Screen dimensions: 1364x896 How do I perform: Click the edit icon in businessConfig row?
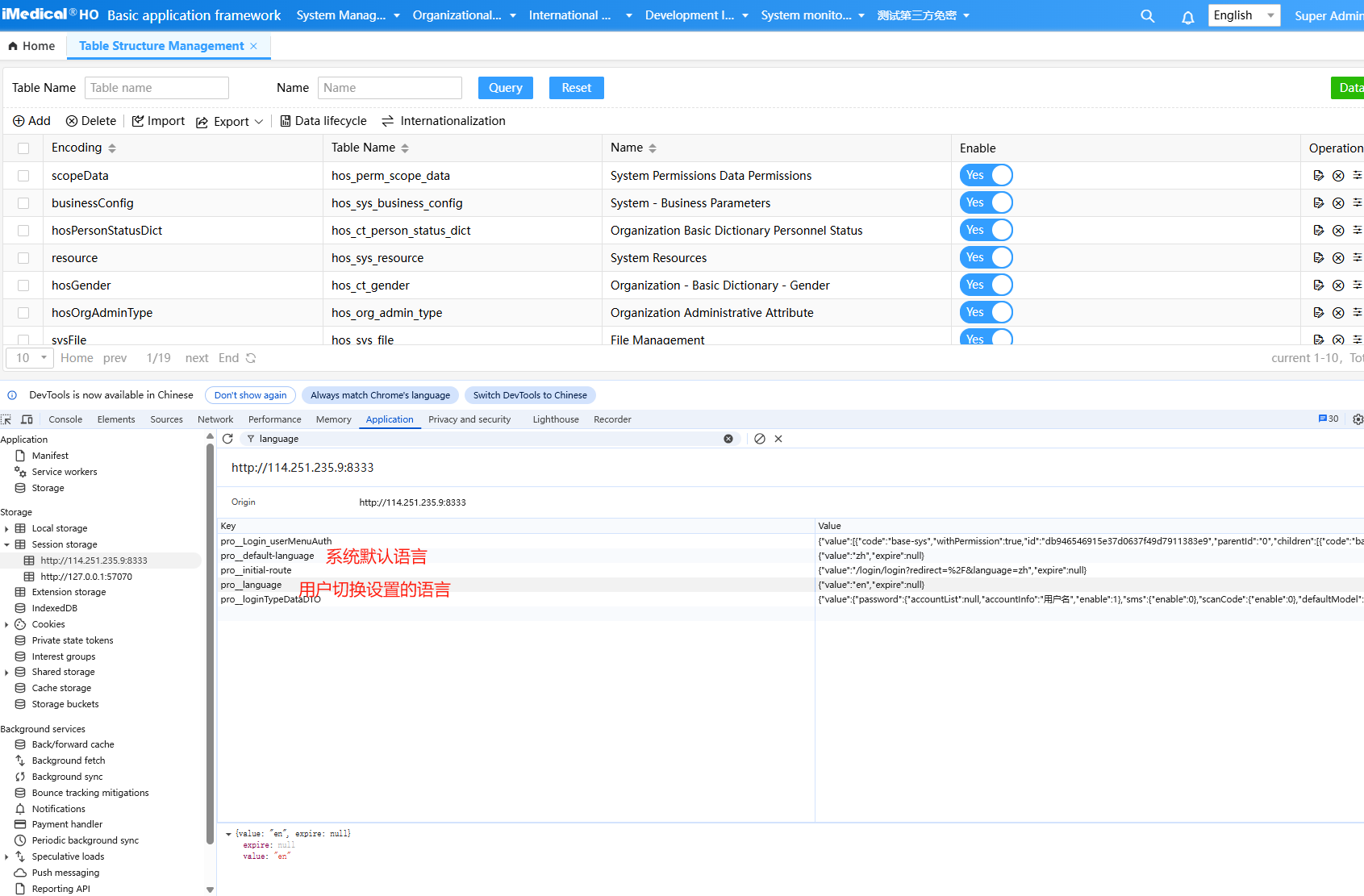click(x=1318, y=203)
